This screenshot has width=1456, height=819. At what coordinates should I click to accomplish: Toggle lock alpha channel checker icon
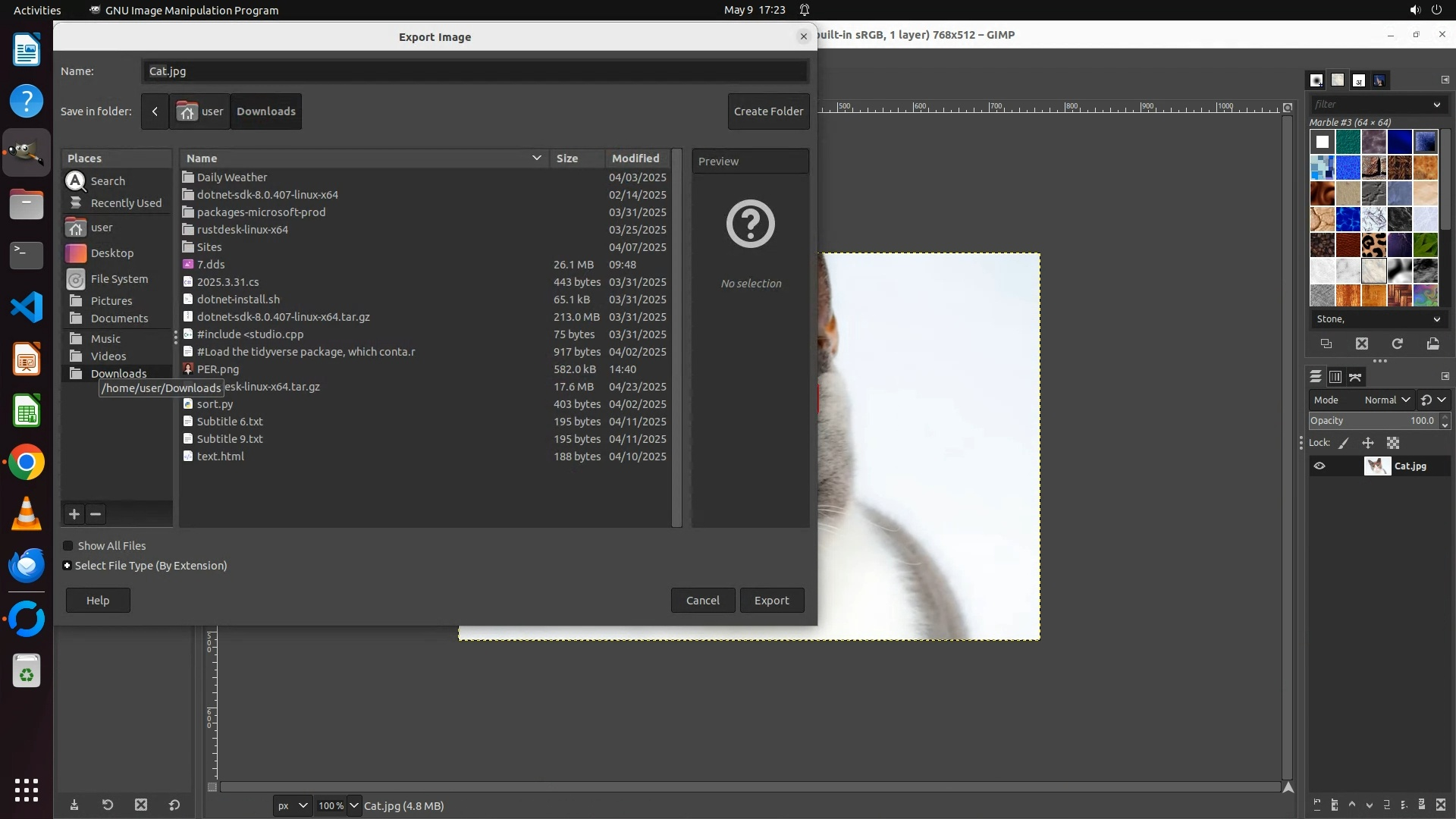point(1393,443)
